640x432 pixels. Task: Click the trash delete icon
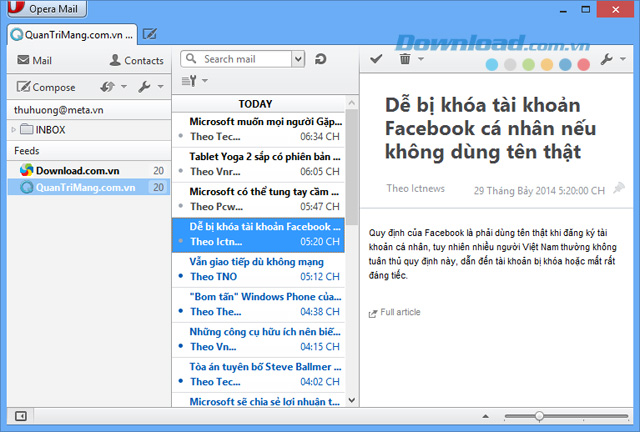tap(405, 59)
